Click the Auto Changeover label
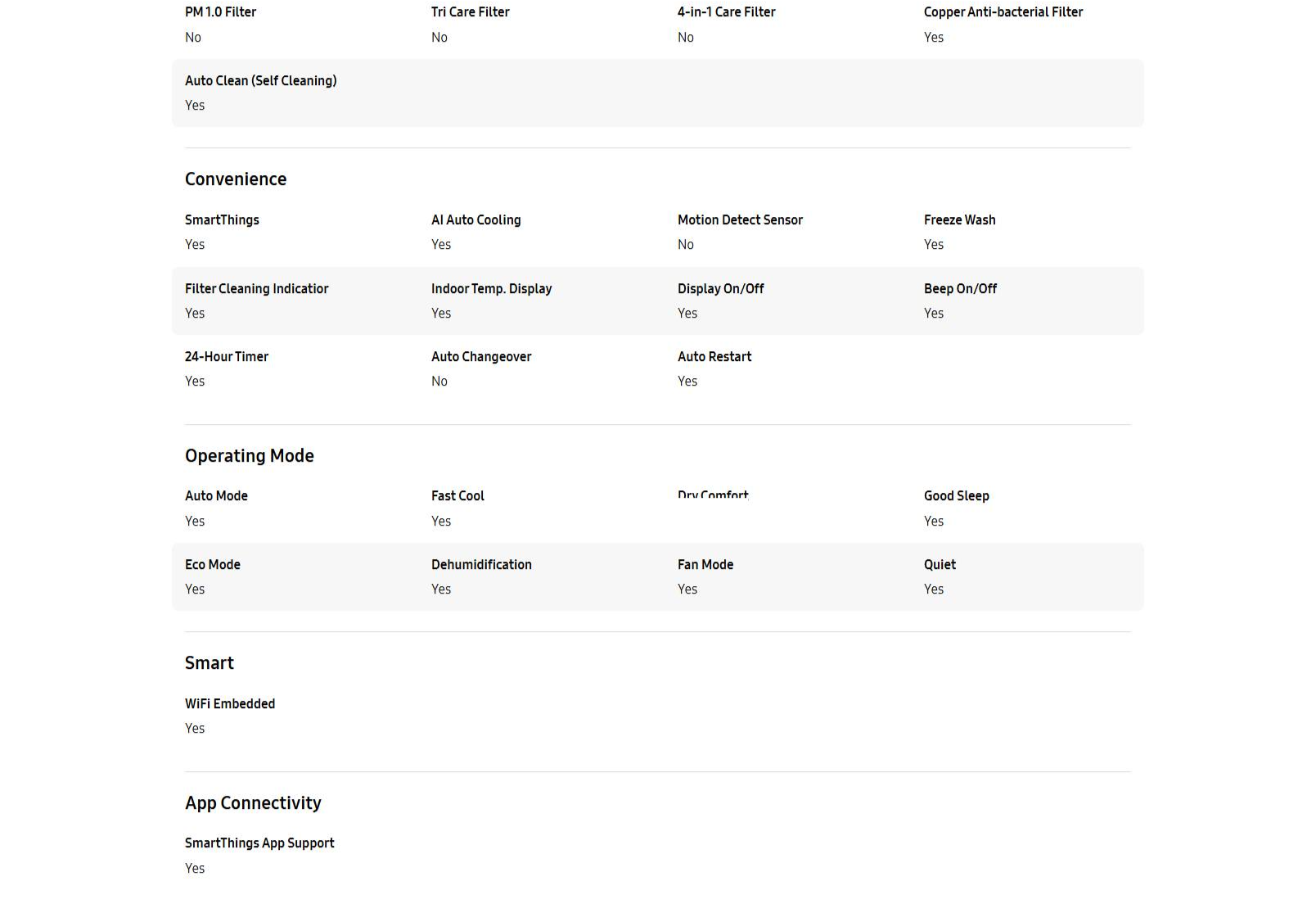 pos(481,357)
